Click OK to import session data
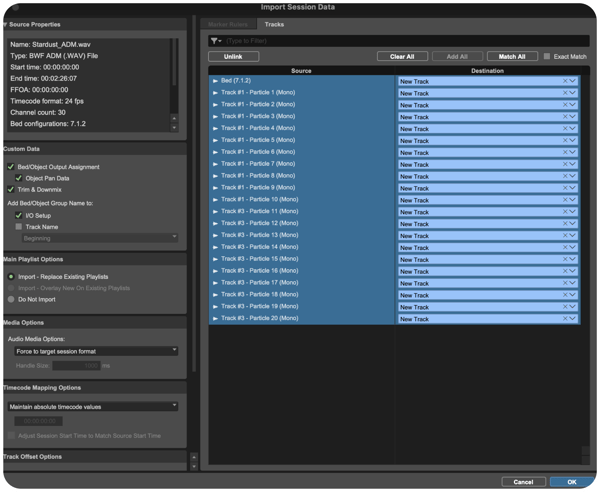The image size is (600, 492). click(572, 482)
